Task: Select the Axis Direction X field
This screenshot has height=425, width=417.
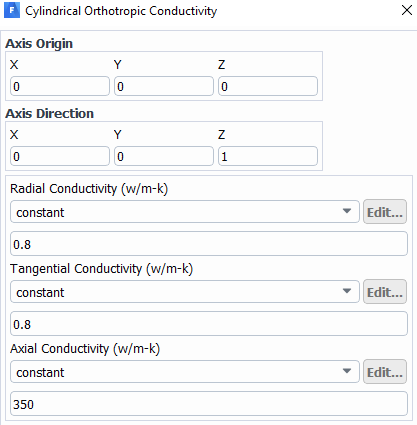Action: pyautogui.click(x=60, y=156)
